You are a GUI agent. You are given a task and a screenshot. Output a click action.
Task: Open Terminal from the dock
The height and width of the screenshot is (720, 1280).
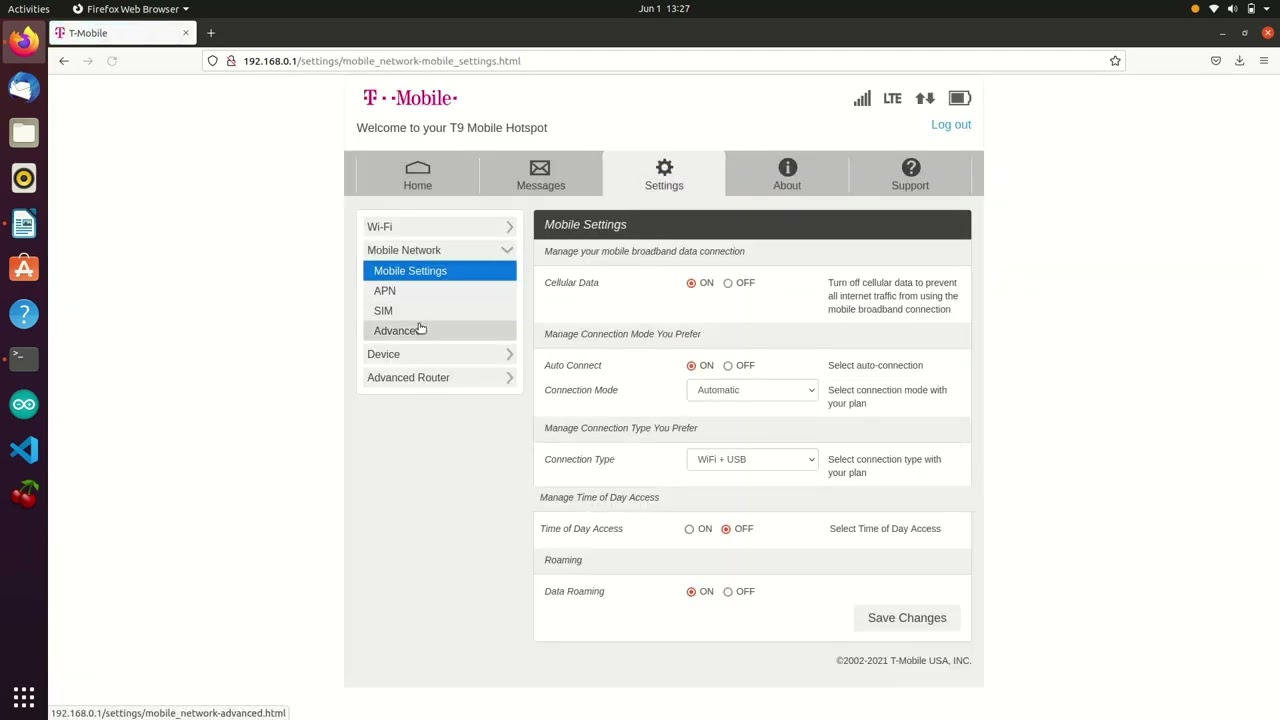tap(24, 359)
